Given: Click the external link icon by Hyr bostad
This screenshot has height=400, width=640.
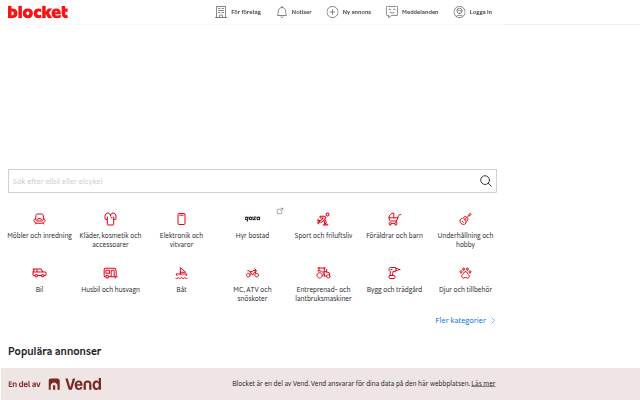Looking at the screenshot, I should [280, 211].
